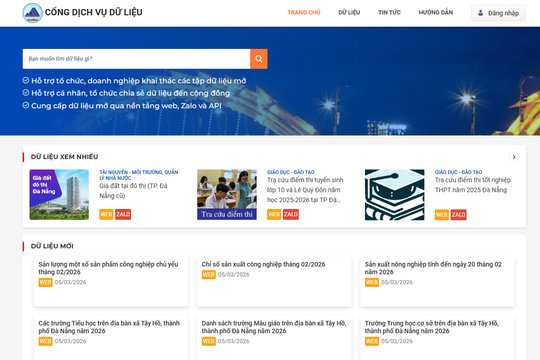Image resolution: width=540 pixels, height=360 pixels.
Task: Click the user icon in Đăng nhập
Action: pyautogui.click(x=480, y=13)
